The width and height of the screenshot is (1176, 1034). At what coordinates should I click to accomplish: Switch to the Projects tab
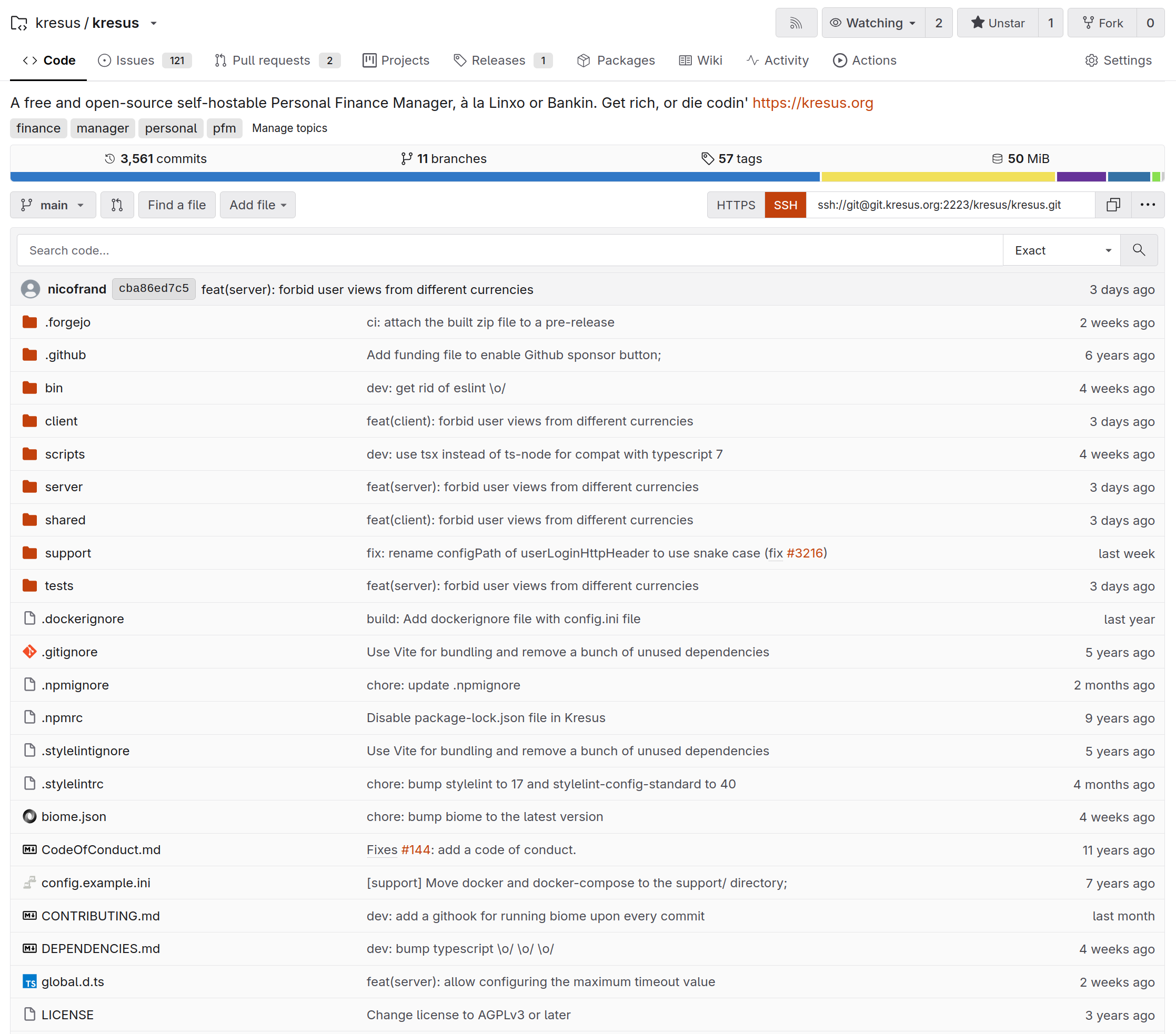396,60
